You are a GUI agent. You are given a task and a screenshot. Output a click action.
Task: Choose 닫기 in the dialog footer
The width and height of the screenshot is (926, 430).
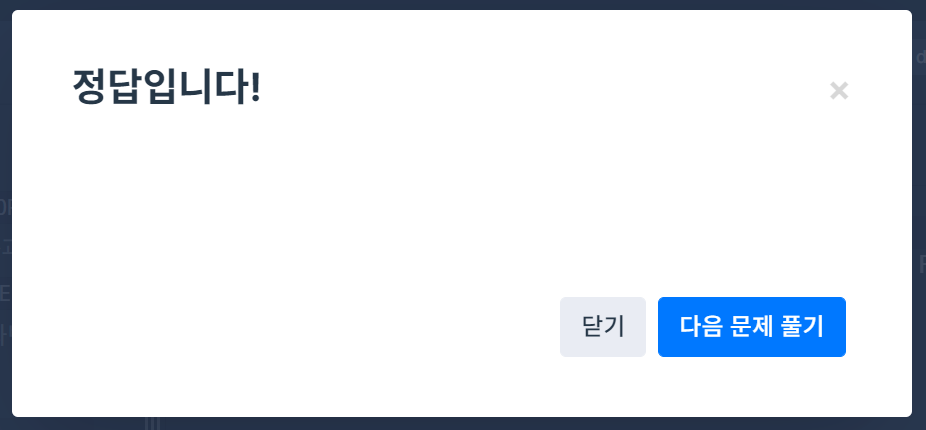[603, 327]
